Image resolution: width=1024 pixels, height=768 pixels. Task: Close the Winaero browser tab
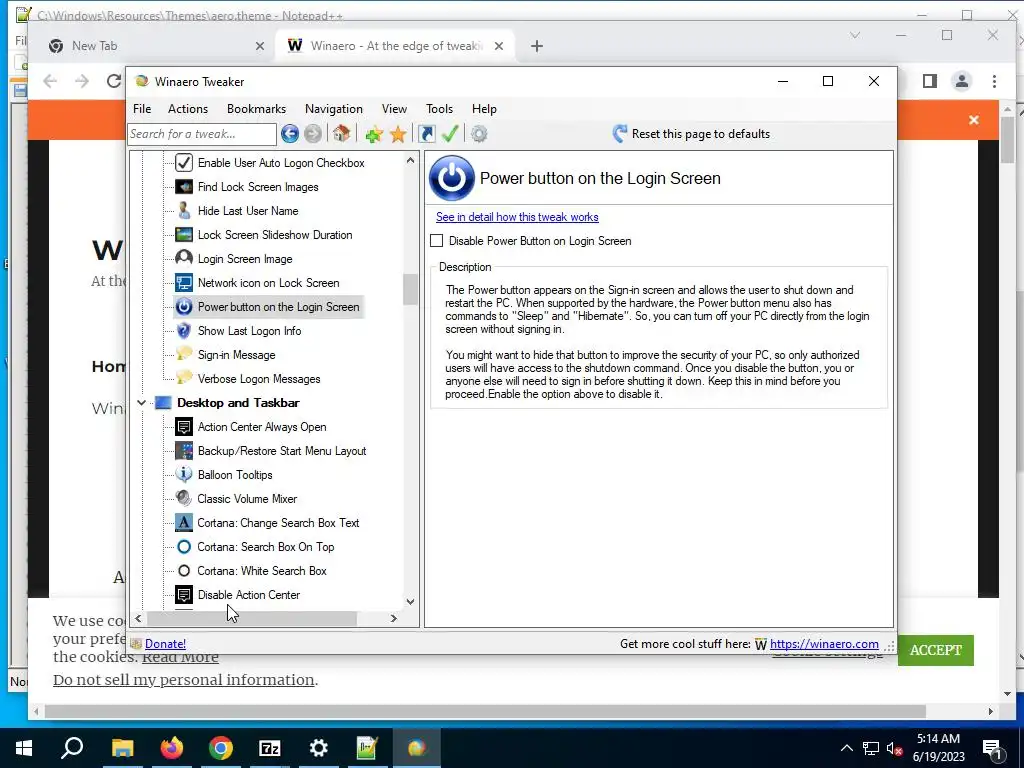coord(499,46)
